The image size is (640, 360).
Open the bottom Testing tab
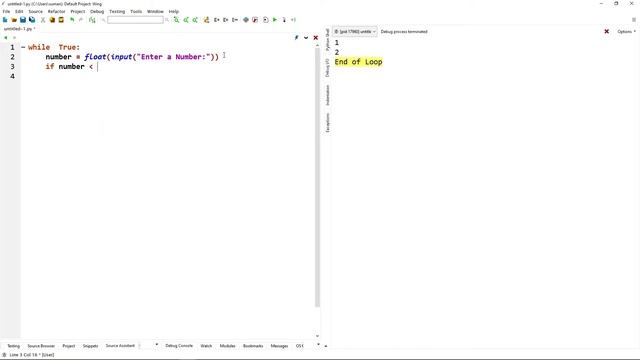tap(13, 346)
